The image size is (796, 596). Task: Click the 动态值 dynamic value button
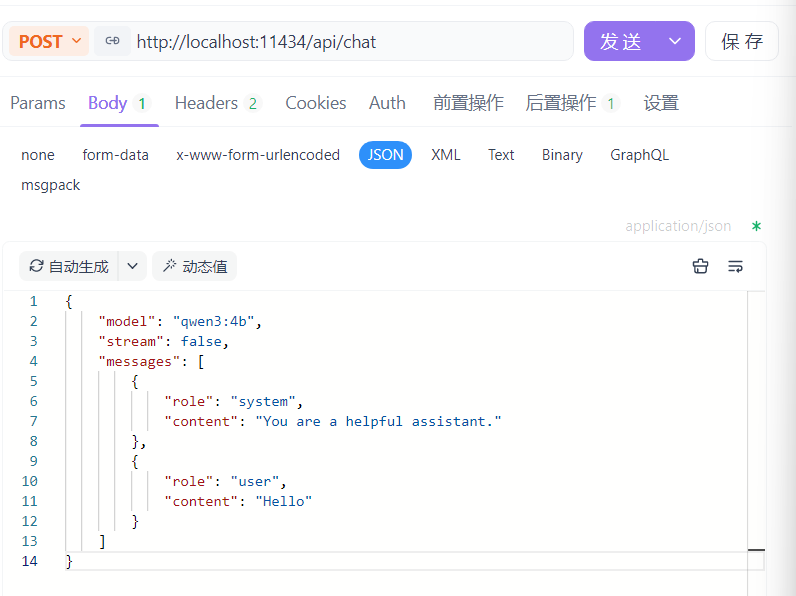(x=194, y=266)
